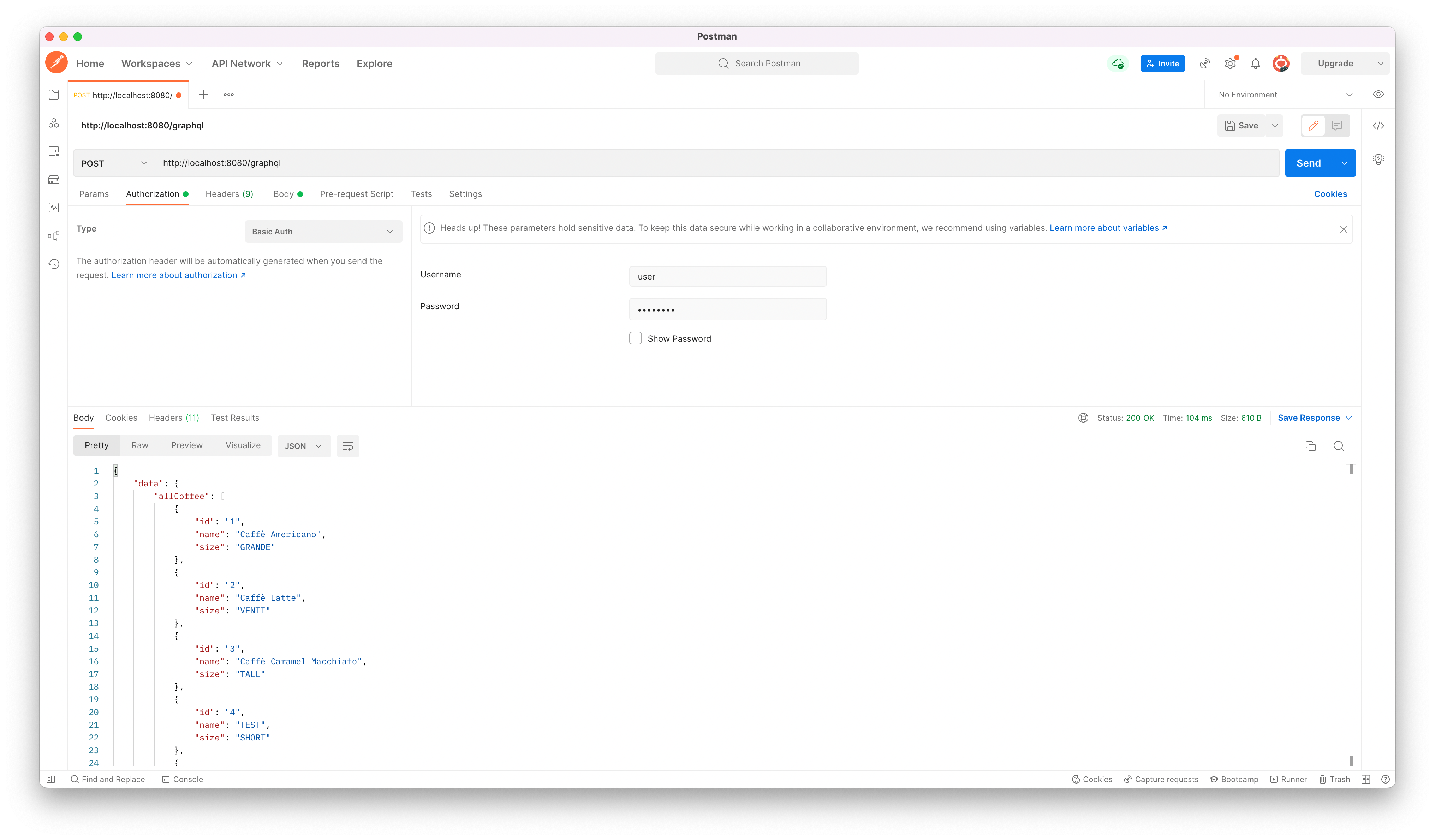
Task: Enable the Show Password checkbox
Action: (636, 338)
